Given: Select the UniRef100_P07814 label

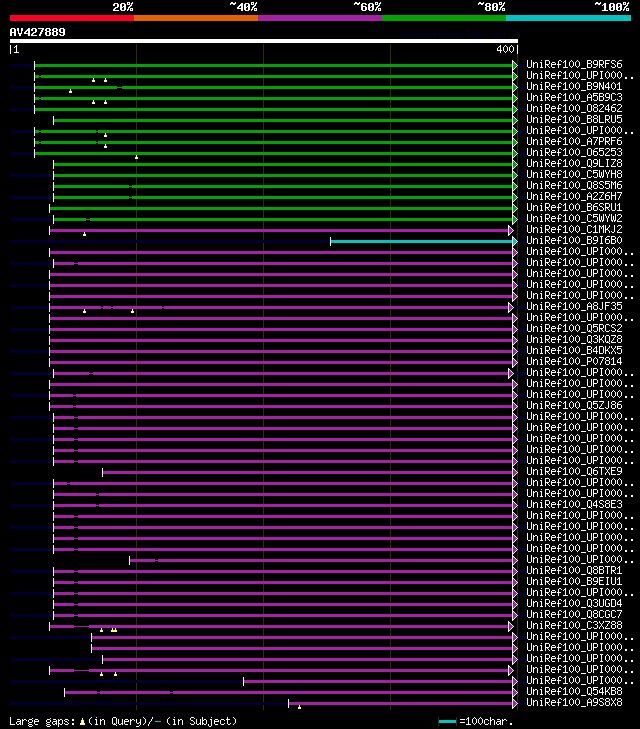Looking at the screenshot, I should [x=574, y=361].
